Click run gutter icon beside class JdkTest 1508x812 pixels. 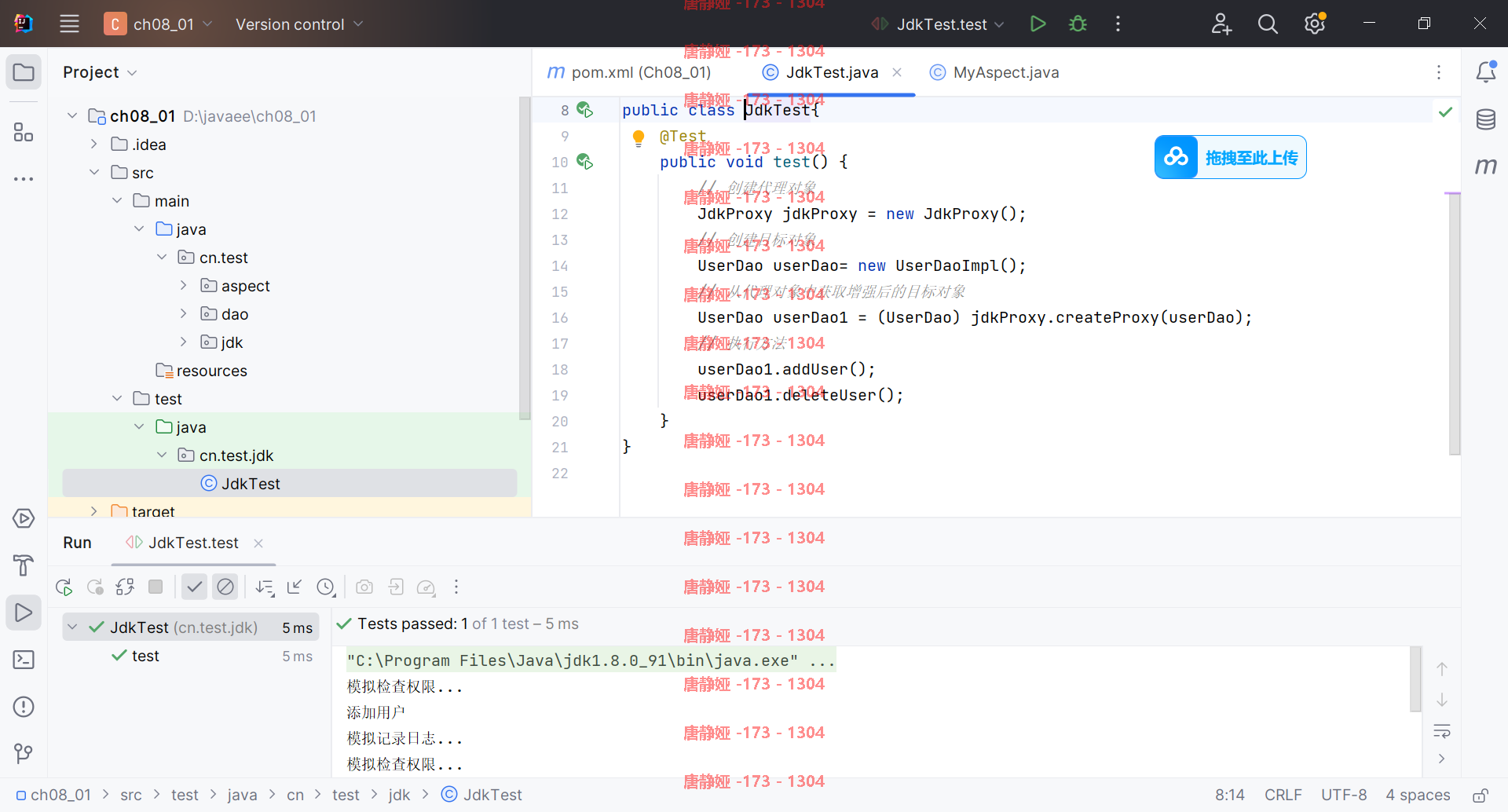click(x=585, y=110)
